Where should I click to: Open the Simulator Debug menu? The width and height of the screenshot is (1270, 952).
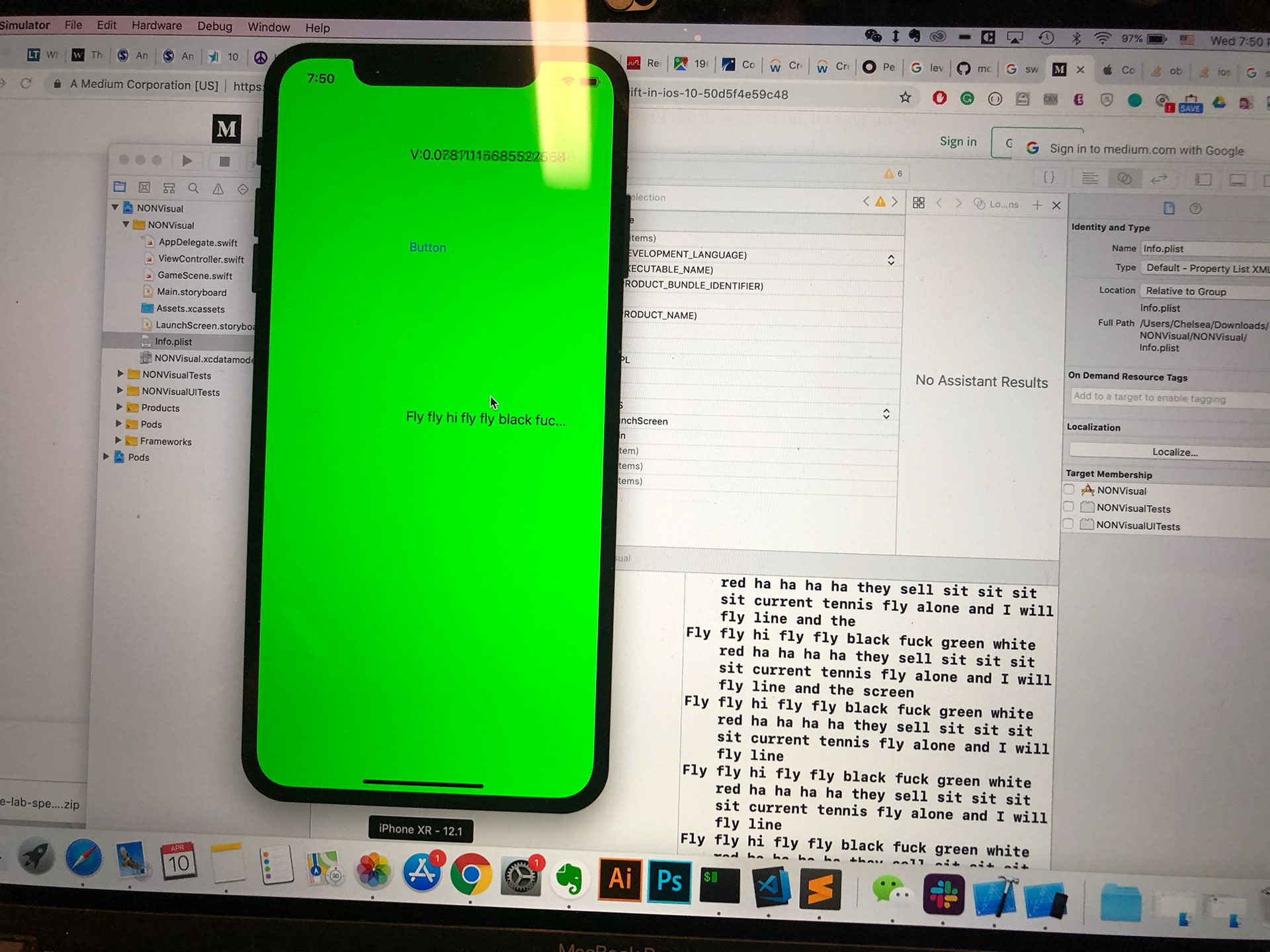coord(215,26)
